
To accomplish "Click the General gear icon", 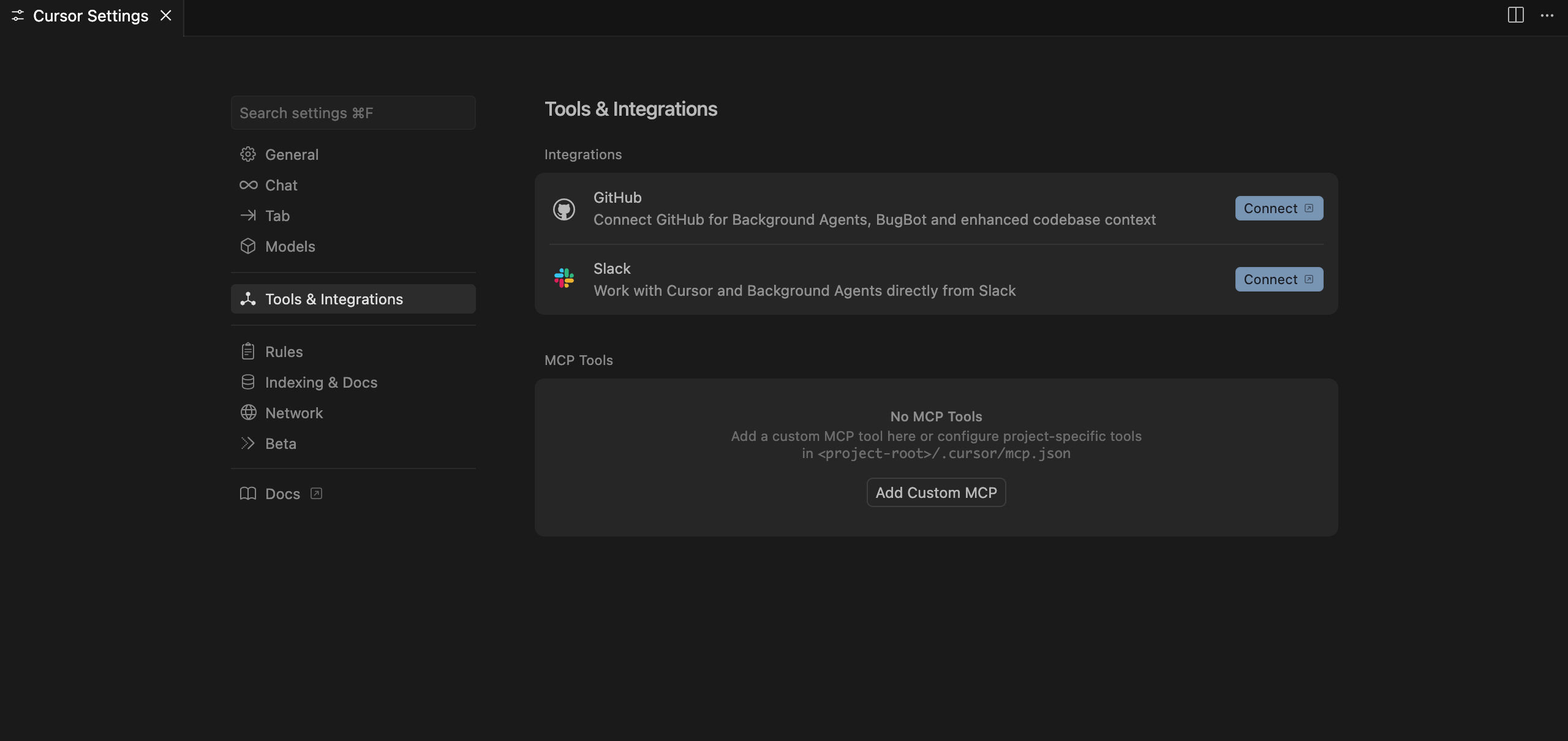I will (x=248, y=154).
